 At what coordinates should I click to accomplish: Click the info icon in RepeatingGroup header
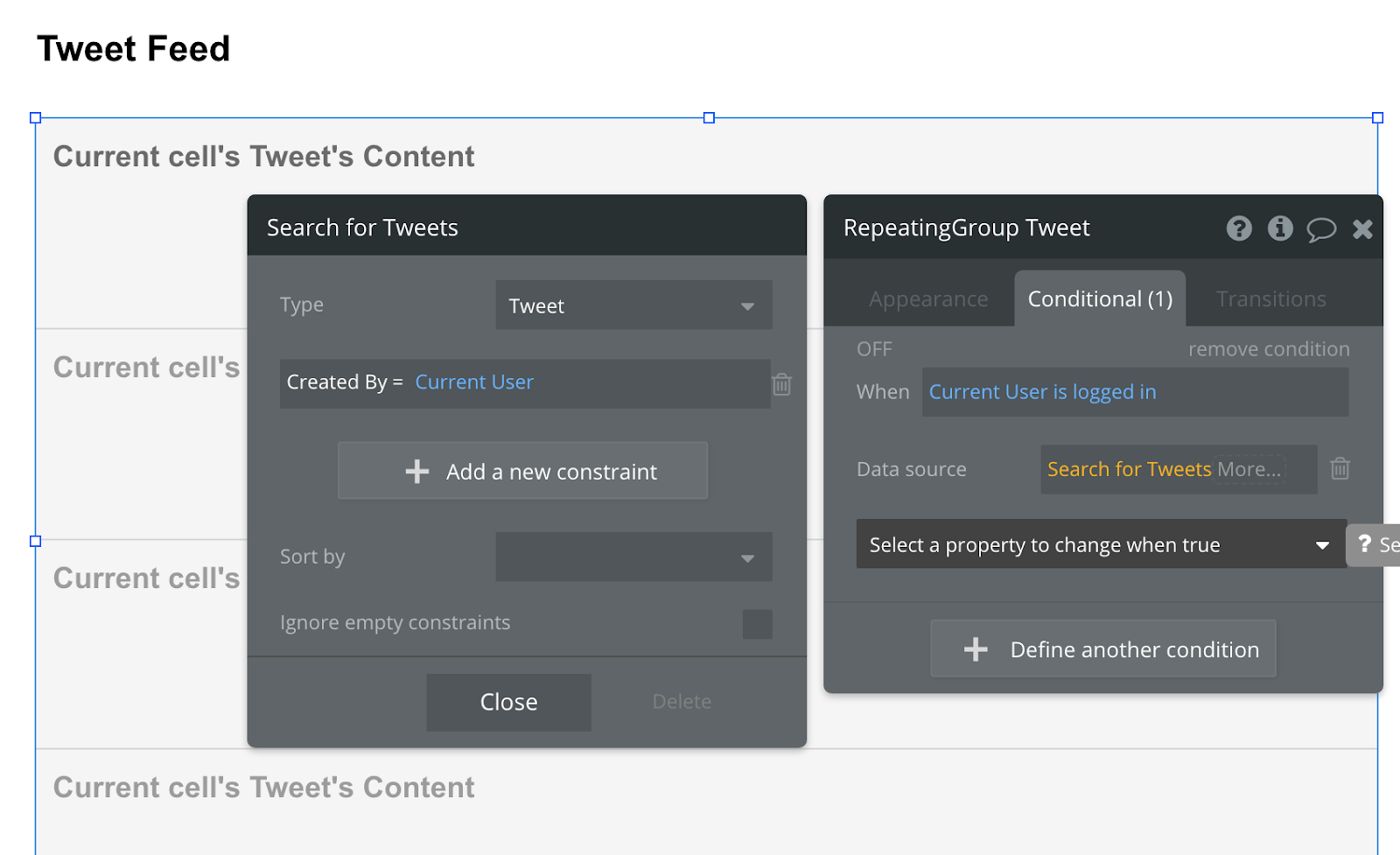1279,228
